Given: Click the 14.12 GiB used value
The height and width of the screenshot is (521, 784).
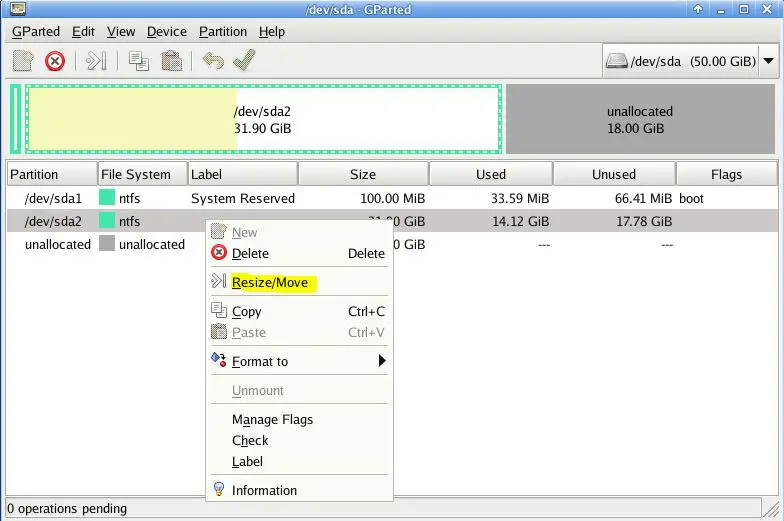Looking at the screenshot, I should tap(520, 222).
